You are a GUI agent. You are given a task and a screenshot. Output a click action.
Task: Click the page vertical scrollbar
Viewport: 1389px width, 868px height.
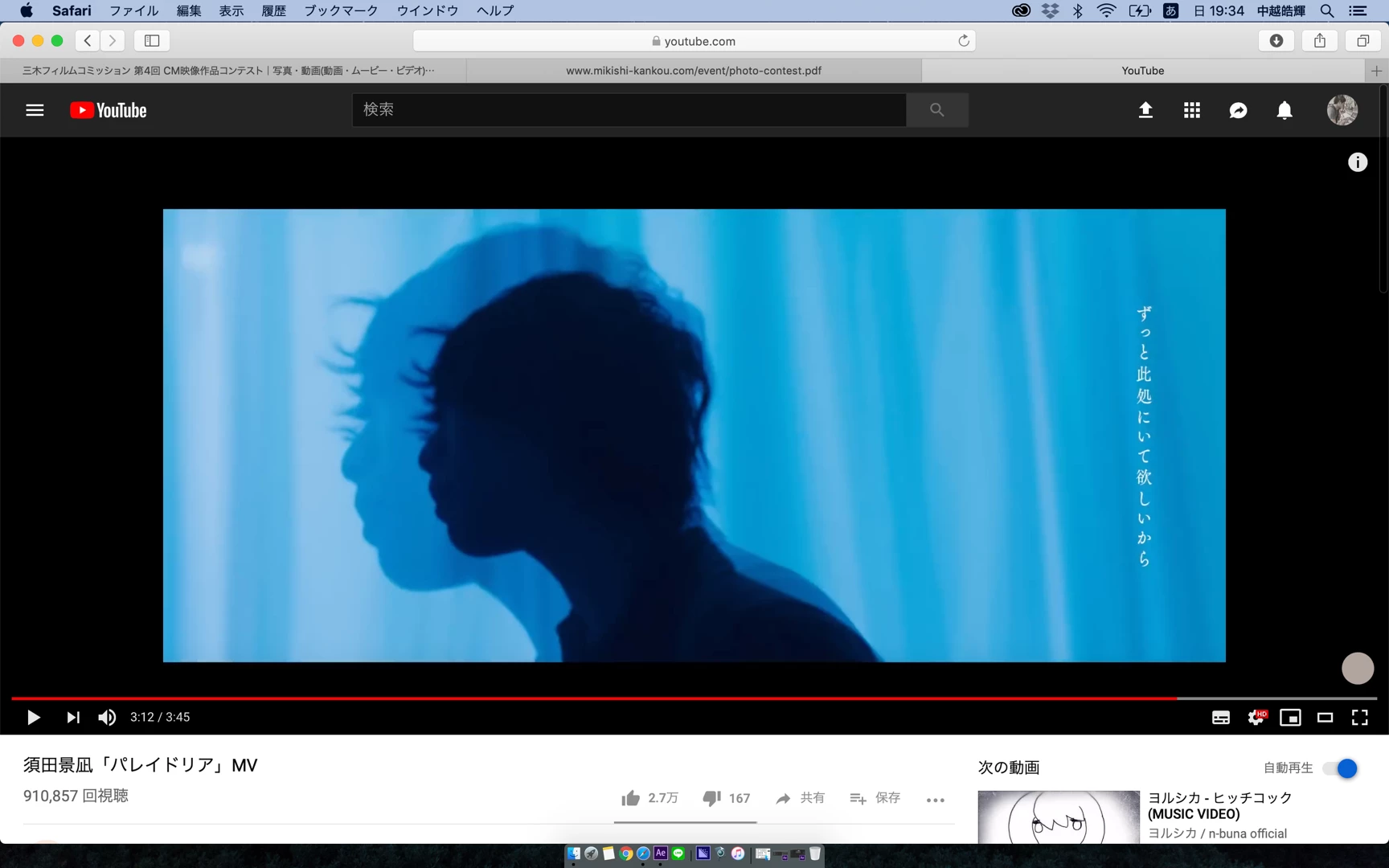point(1383,189)
